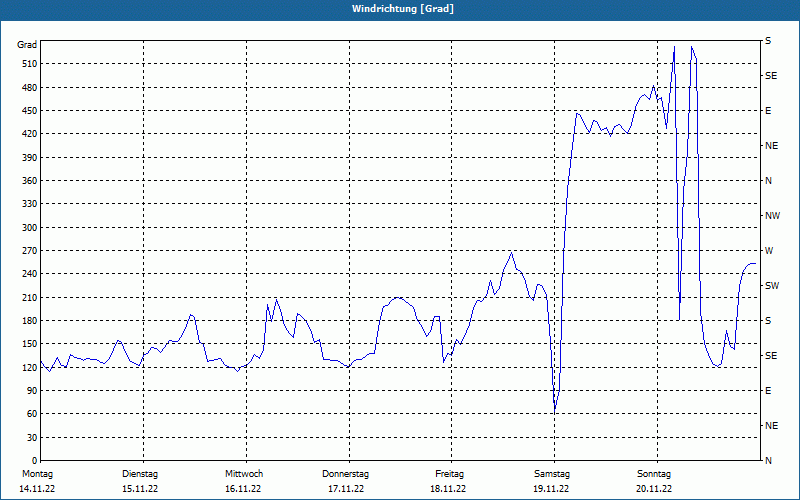Click the date "17.11.22"
This screenshot has height=500, width=800.
coord(345,489)
